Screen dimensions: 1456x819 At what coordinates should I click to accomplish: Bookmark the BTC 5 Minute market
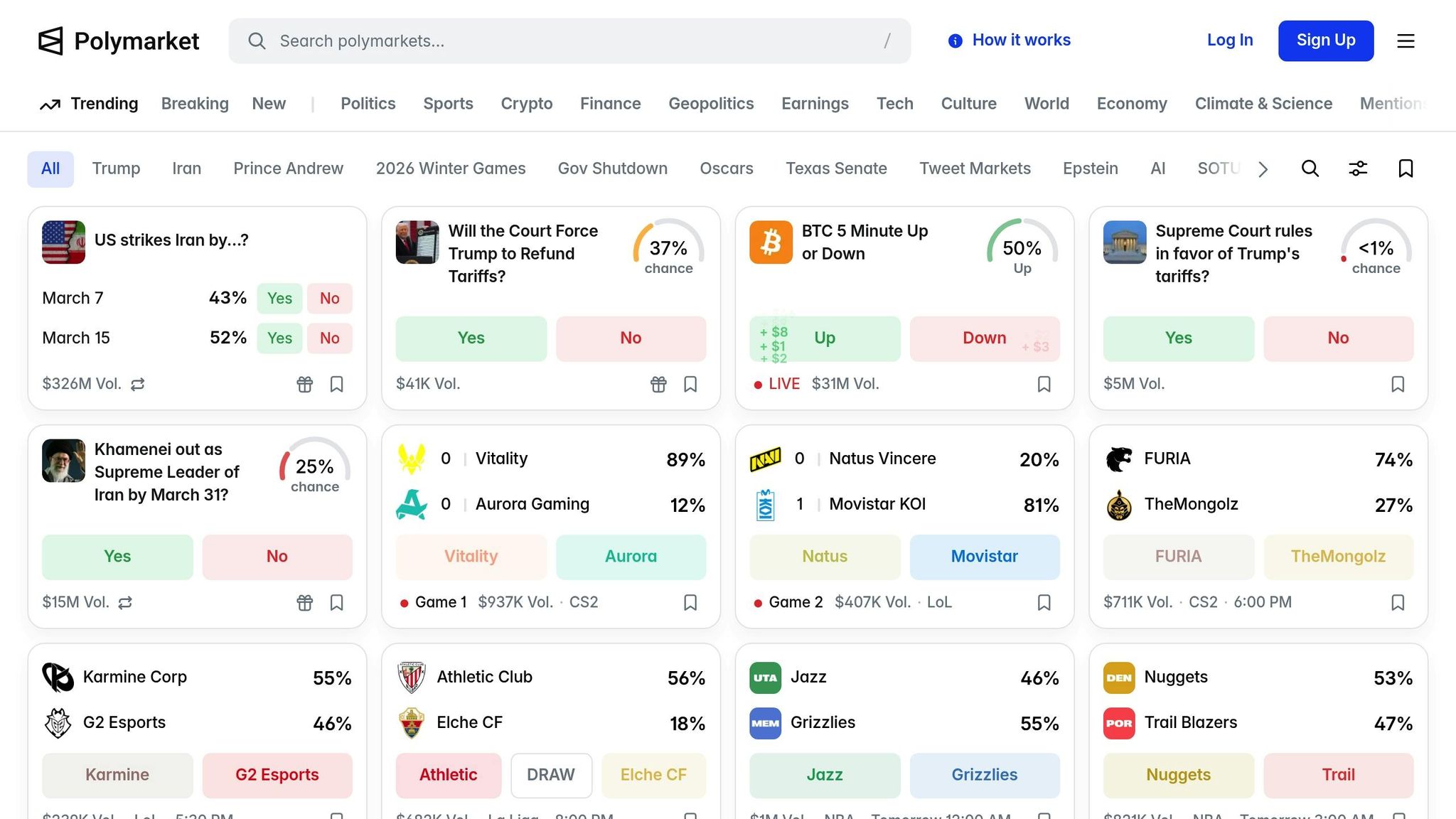(x=1044, y=385)
